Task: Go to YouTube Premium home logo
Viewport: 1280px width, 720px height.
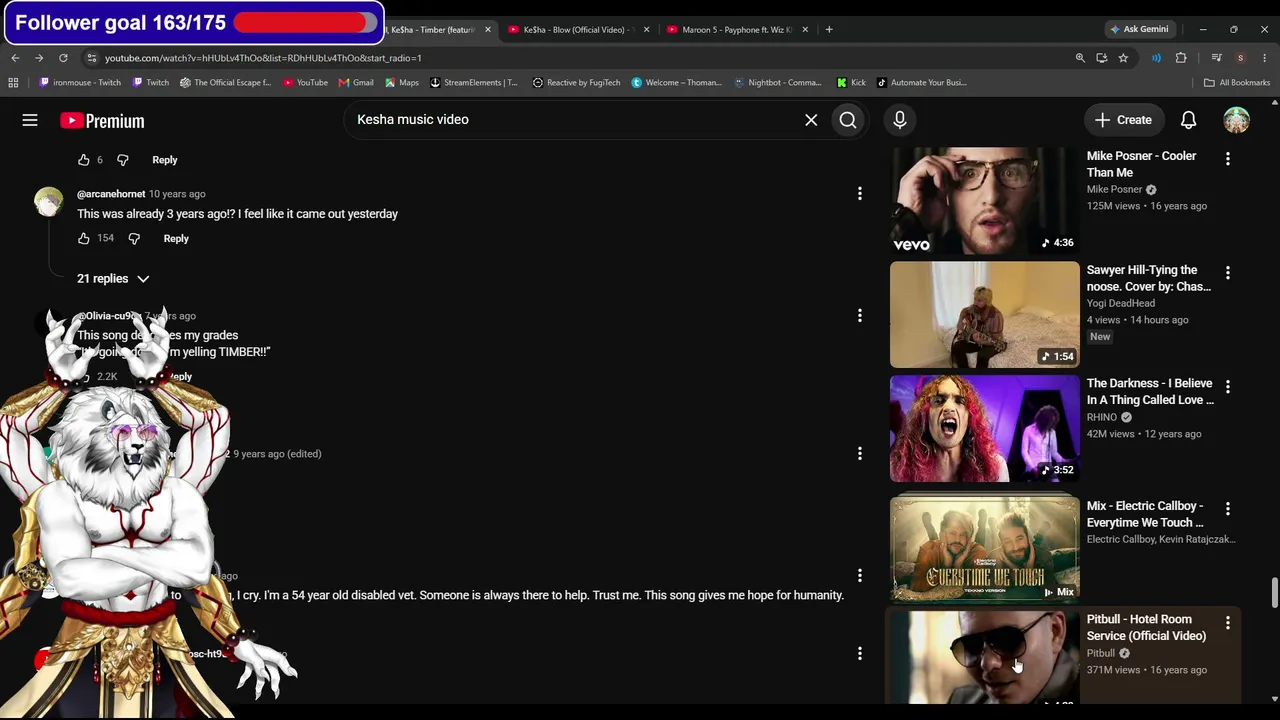Action: click(102, 121)
